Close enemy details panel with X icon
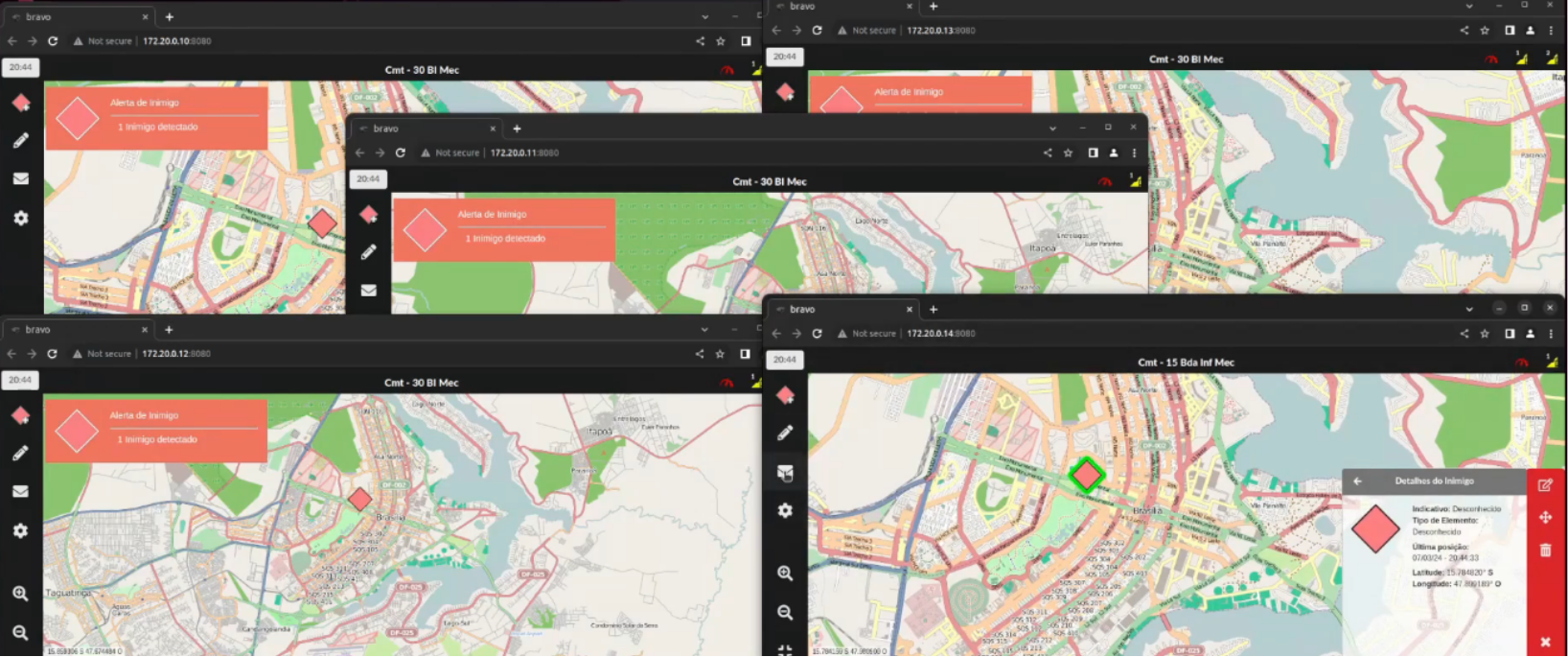Viewport: 1568px width, 657px height. pos(1545,642)
